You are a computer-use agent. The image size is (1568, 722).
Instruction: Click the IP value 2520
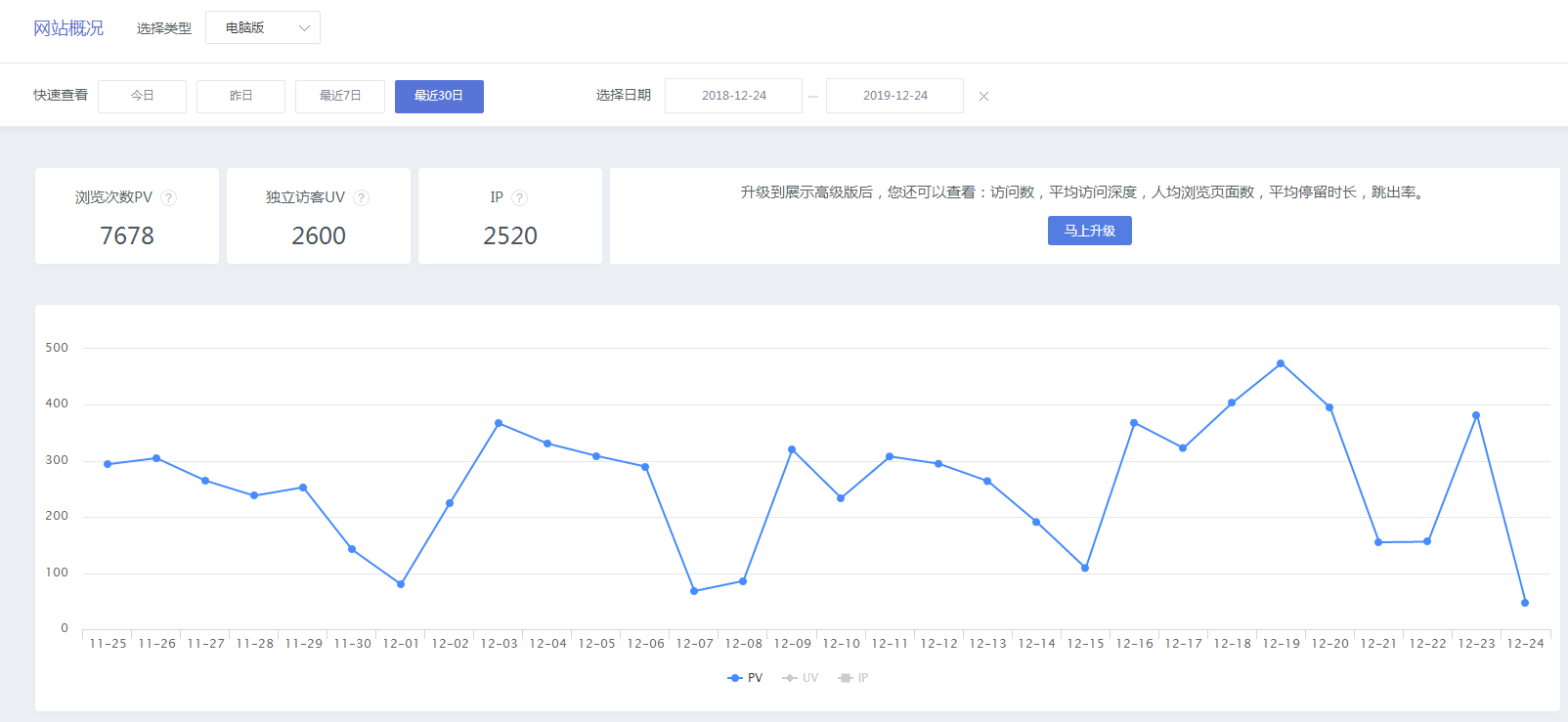click(510, 235)
